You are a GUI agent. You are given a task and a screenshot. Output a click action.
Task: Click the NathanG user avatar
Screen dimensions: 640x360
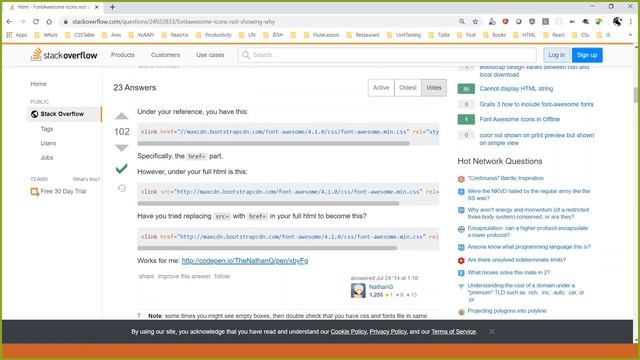tap(358, 291)
